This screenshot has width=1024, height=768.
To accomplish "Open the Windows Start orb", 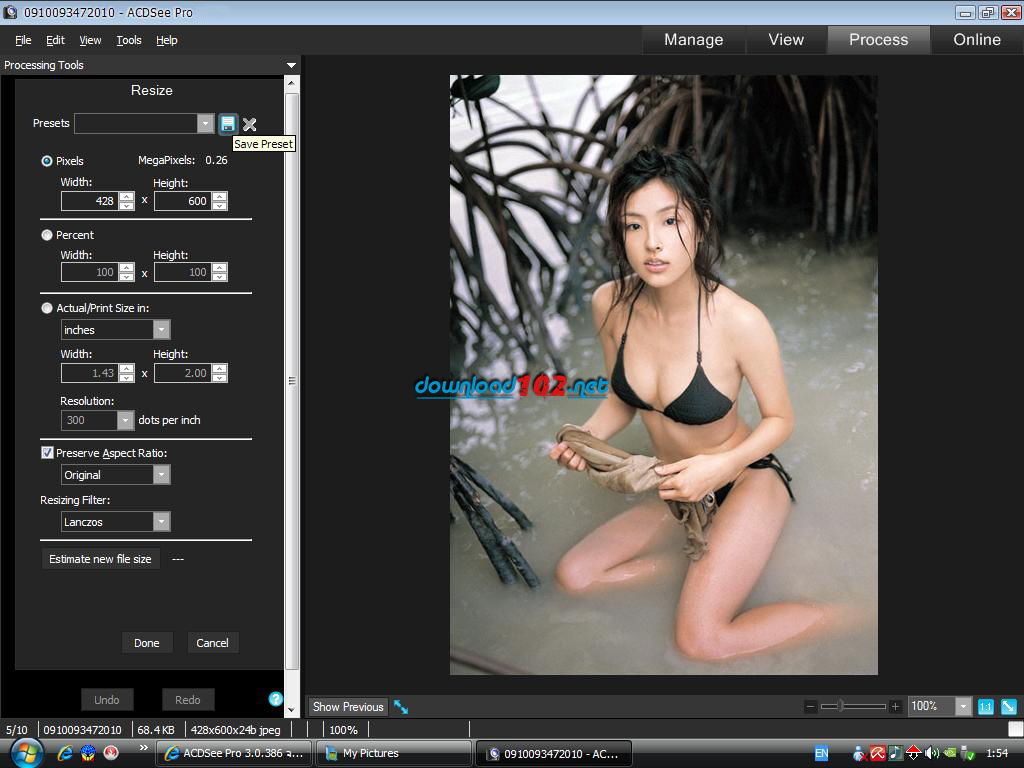I will pyautogui.click(x=27, y=753).
